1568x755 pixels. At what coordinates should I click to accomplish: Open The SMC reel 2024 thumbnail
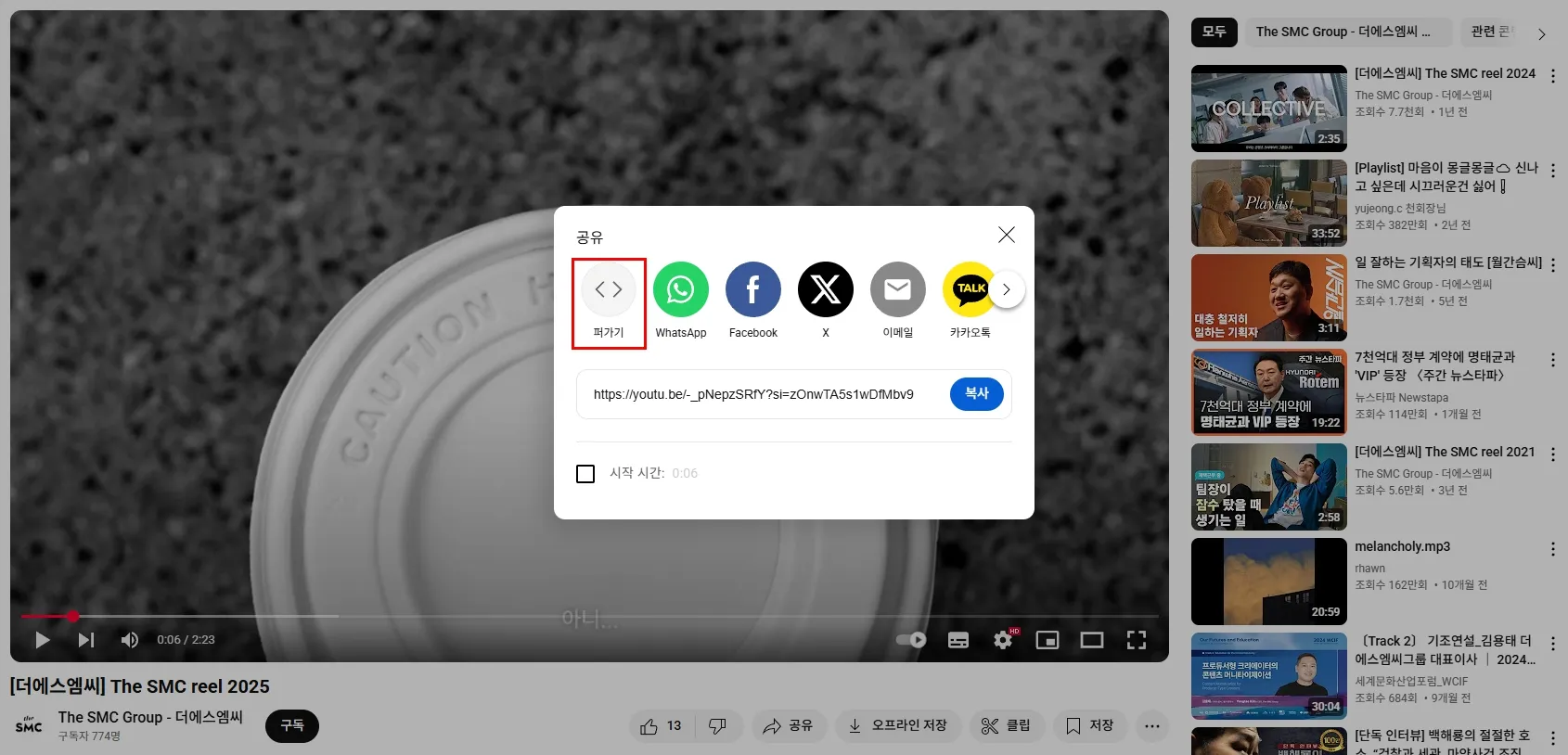[1269, 109]
